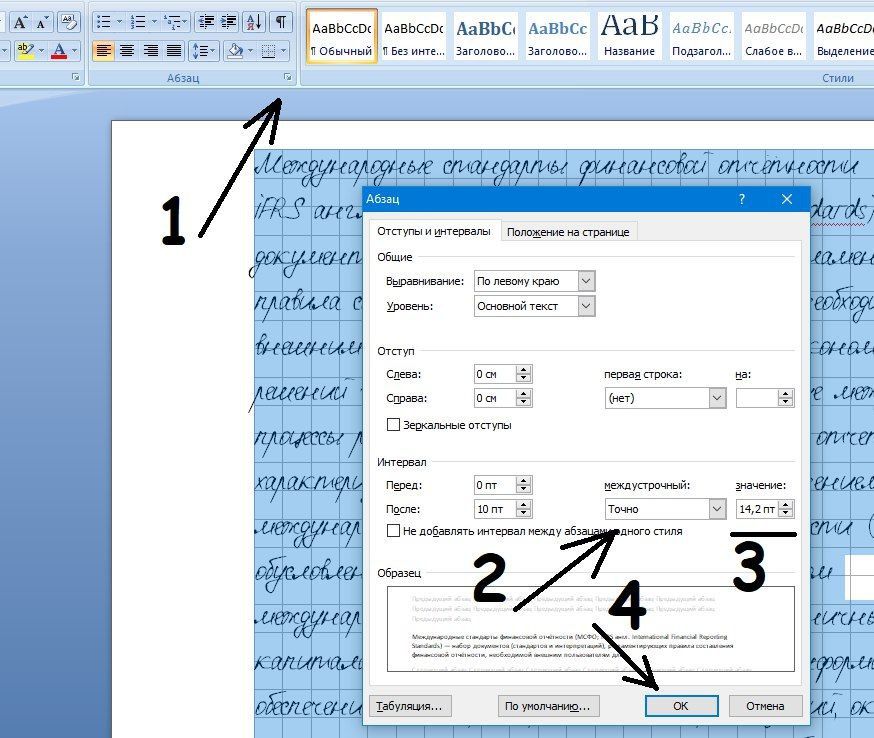Viewport: 874px width, 738px height.
Task: Click the text highlight color icon
Action: [25, 51]
